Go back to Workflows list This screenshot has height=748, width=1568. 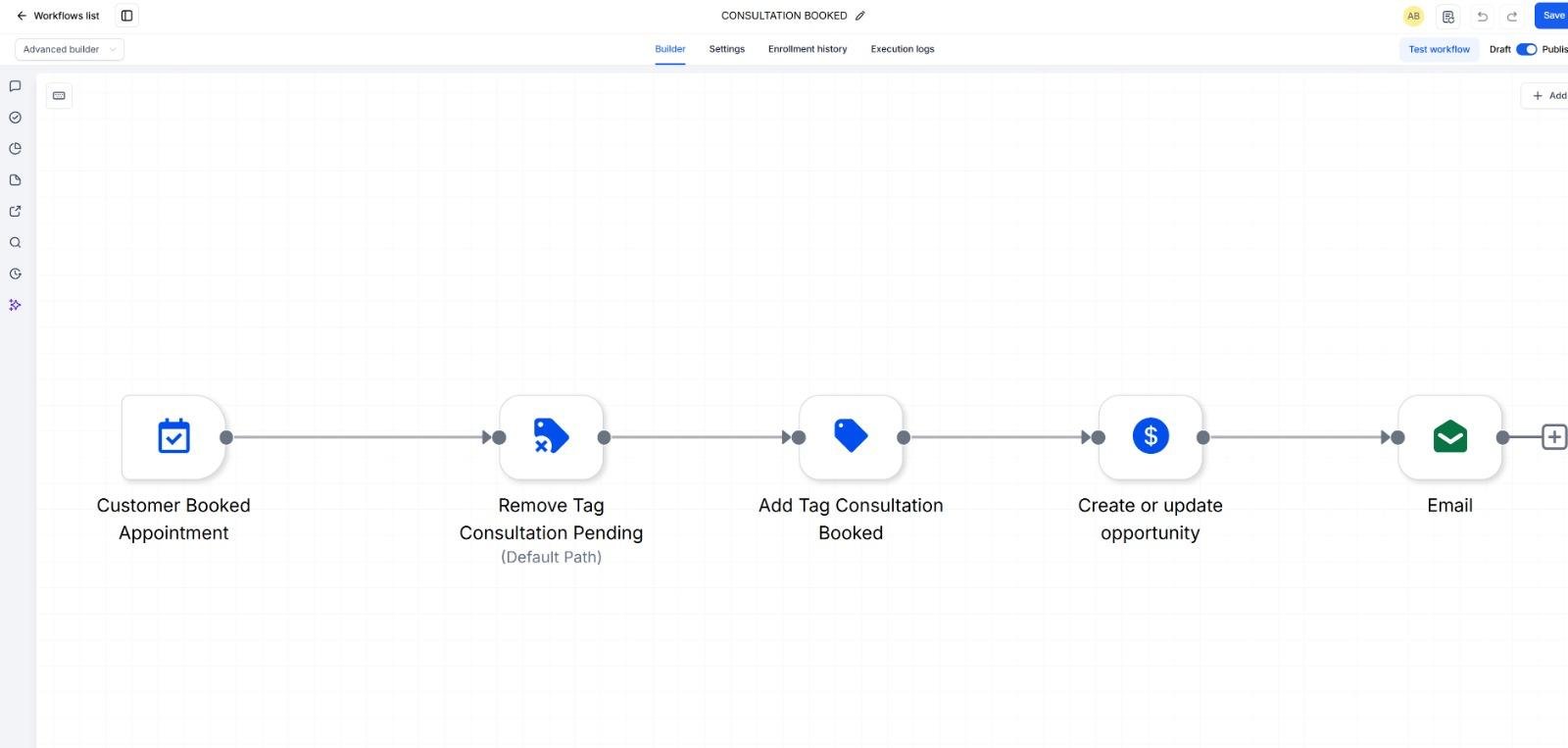(58, 16)
